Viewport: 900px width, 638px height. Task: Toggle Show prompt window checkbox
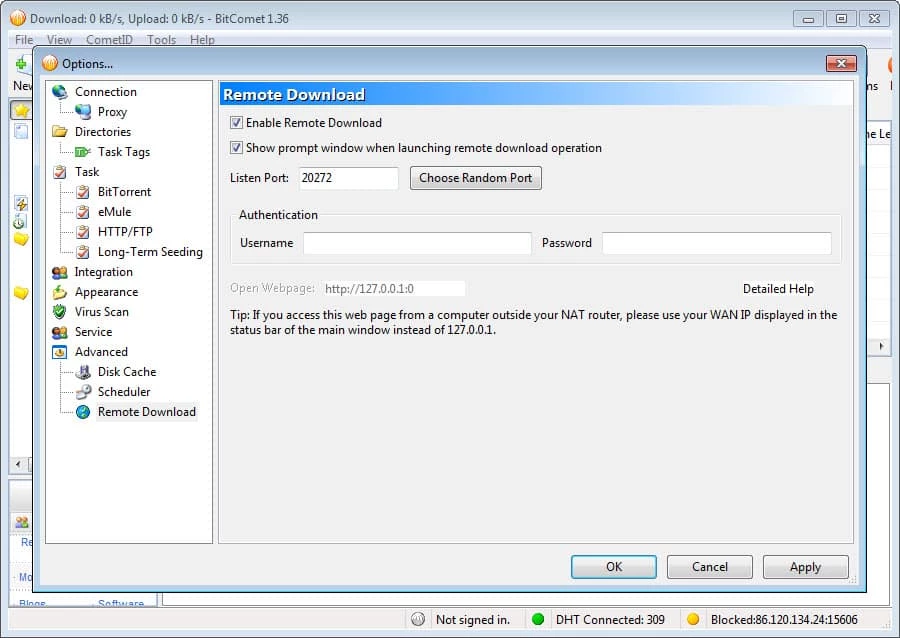point(236,147)
